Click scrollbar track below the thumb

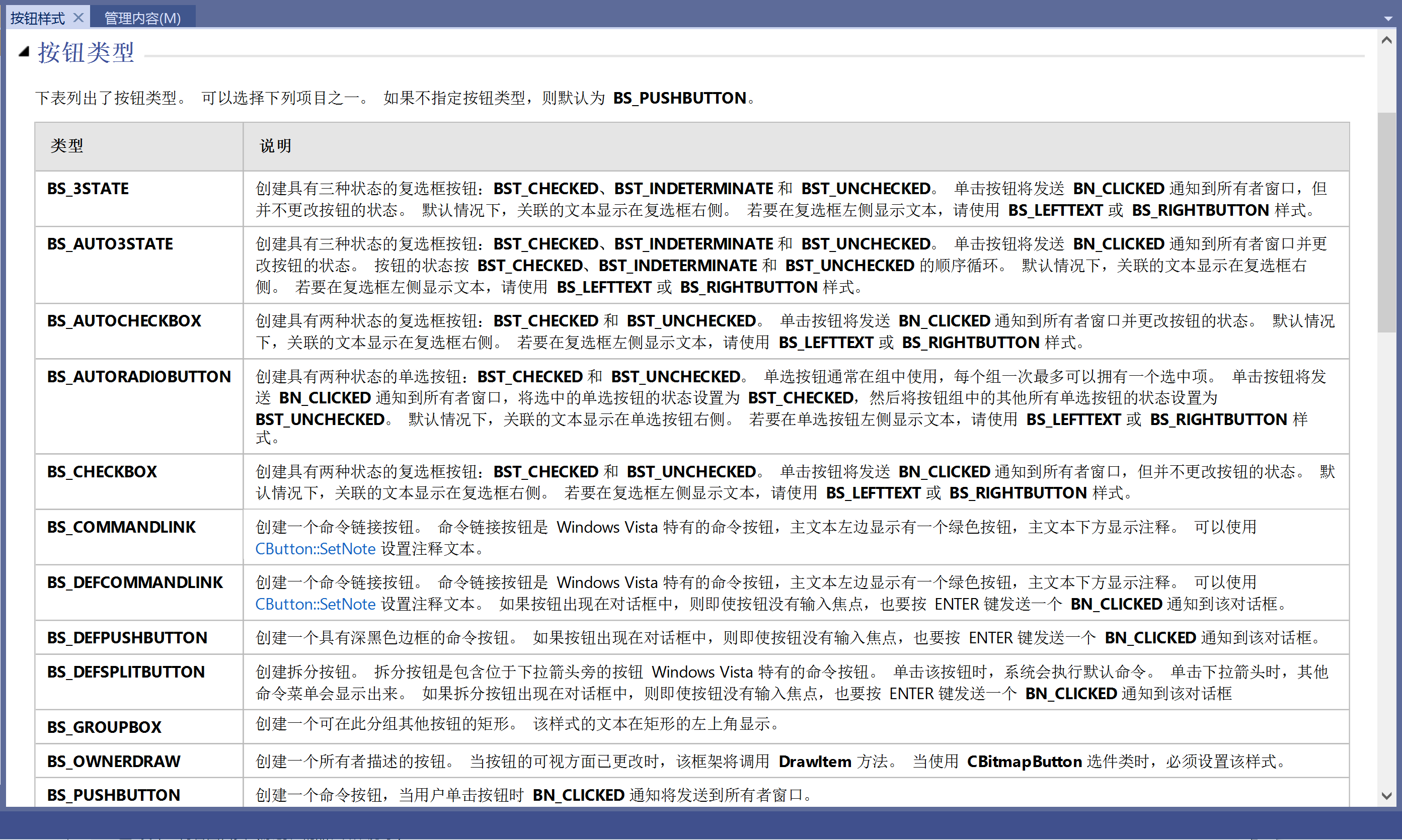[x=1386, y=566]
